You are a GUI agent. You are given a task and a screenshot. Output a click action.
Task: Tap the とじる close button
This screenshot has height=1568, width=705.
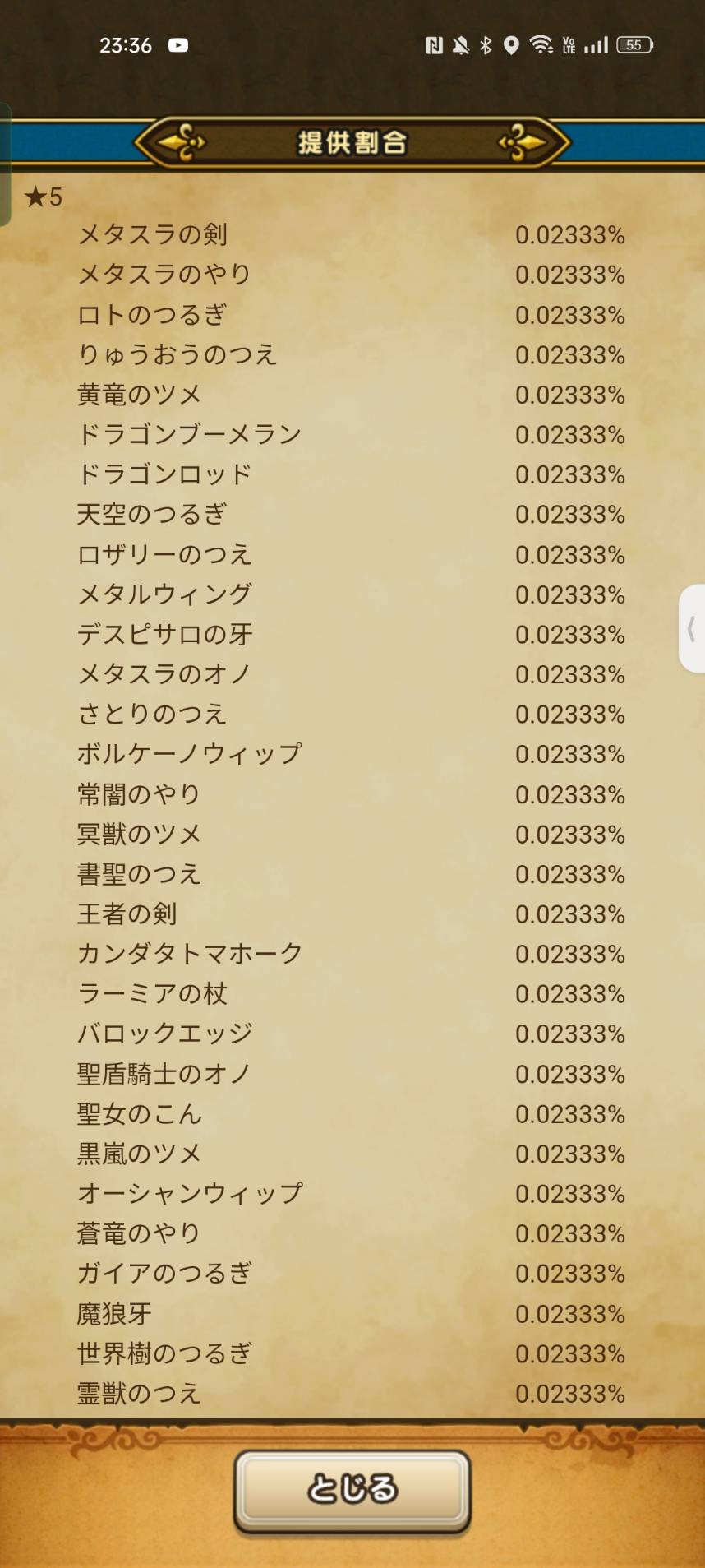click(352, 1489)
